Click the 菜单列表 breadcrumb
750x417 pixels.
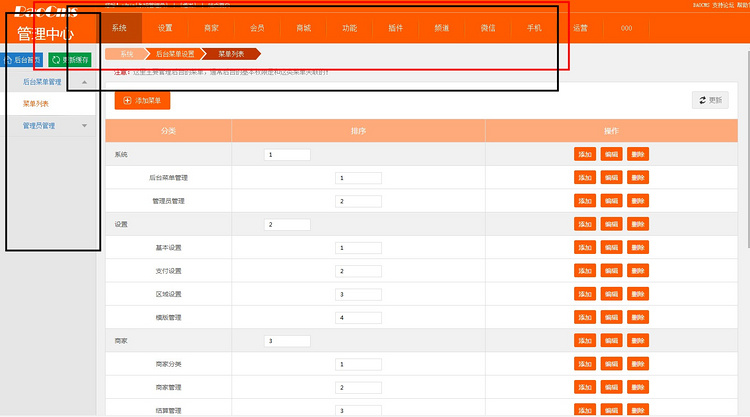(232, 54)
